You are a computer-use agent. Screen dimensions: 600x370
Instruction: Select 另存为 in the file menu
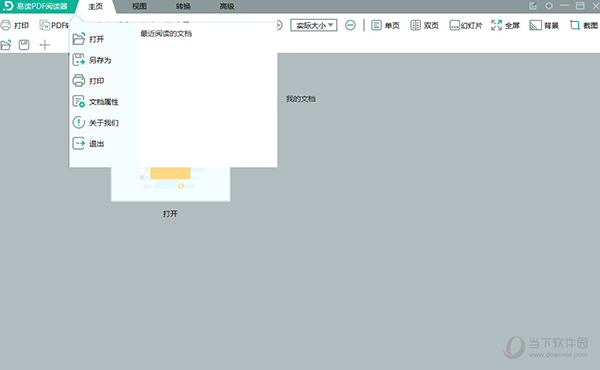(100, 60)
